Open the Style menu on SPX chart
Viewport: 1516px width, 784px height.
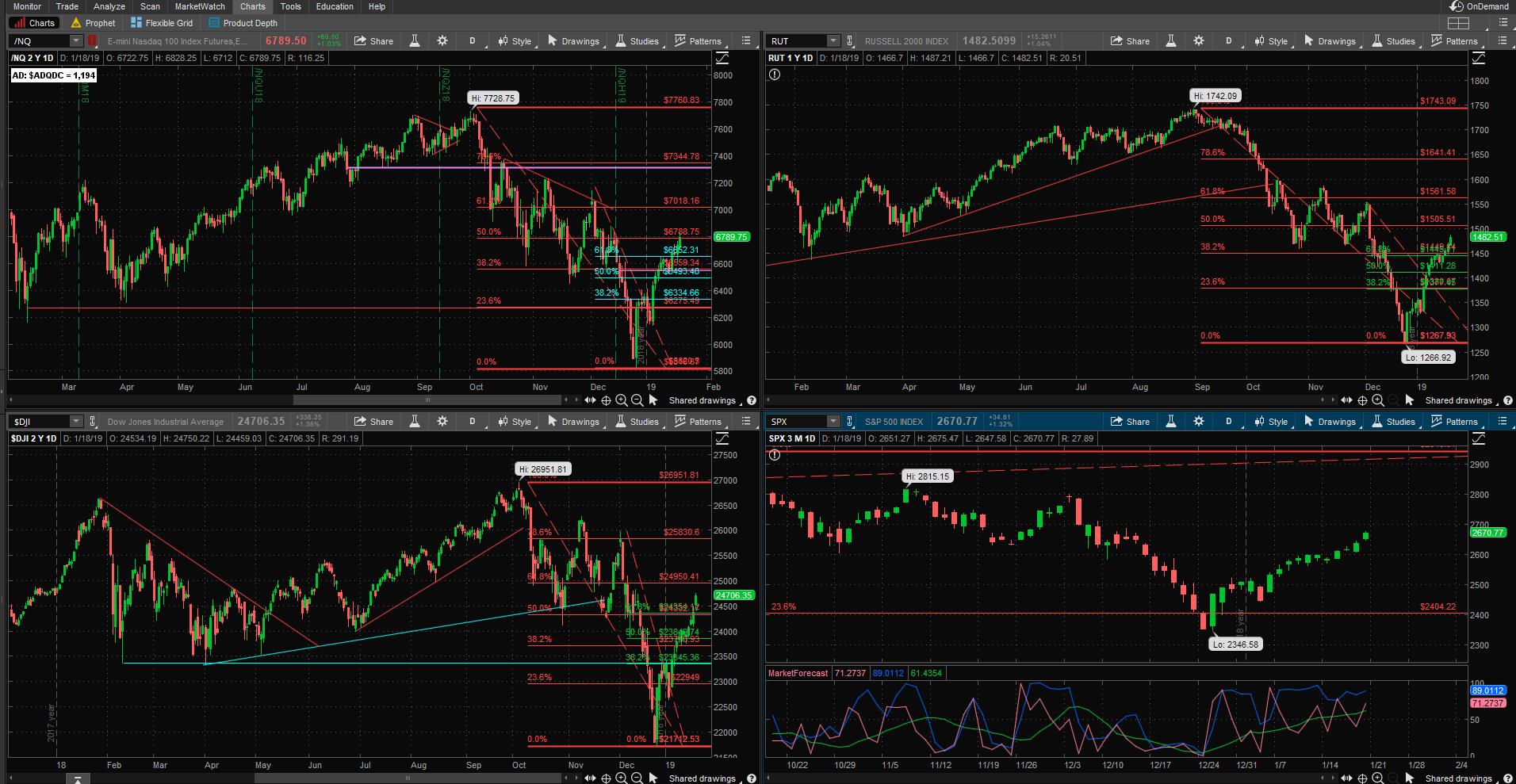coord(1271,422)
